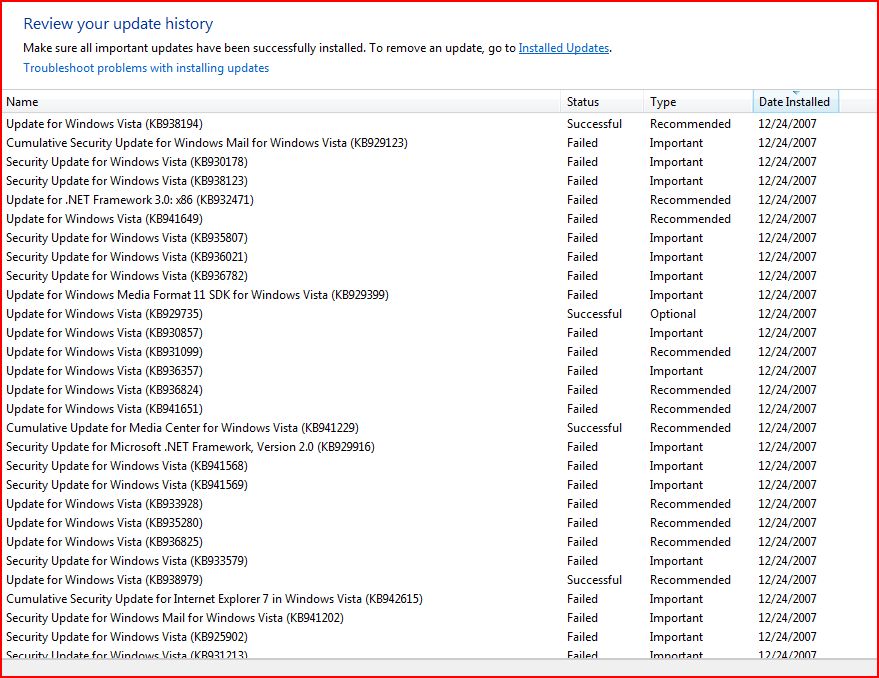879x678 pixels.
Task: Select Update for Windows Vista (KB933928)
Action: pos(104,504)
